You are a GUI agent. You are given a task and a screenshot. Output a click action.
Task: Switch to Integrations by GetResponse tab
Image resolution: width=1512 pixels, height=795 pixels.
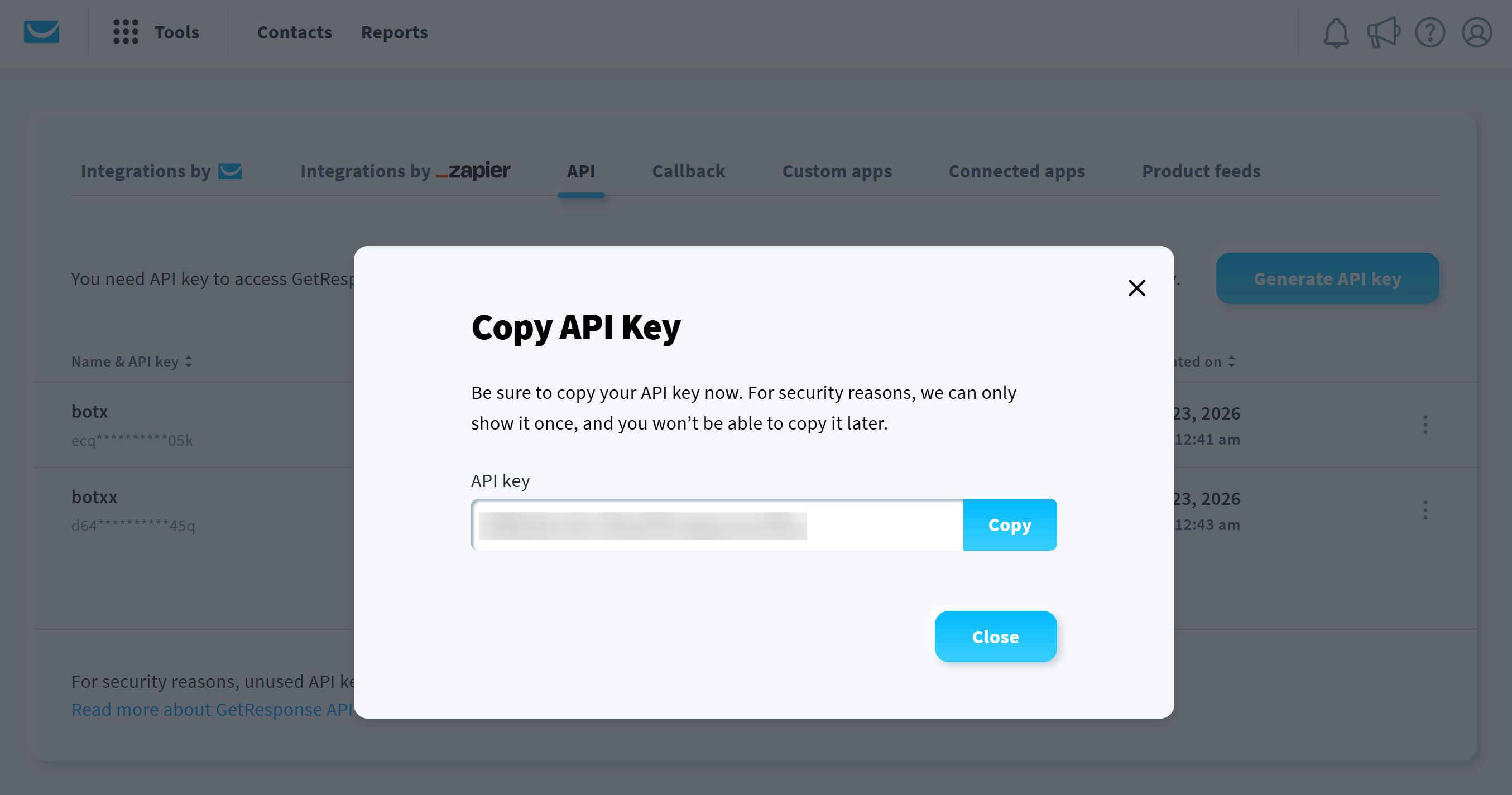point(161,171)
